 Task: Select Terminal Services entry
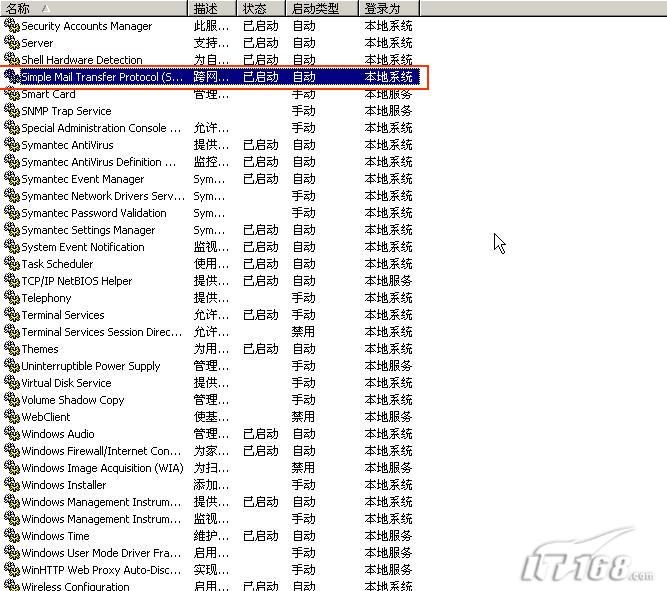pyautogui.click(x=63, y=315)
